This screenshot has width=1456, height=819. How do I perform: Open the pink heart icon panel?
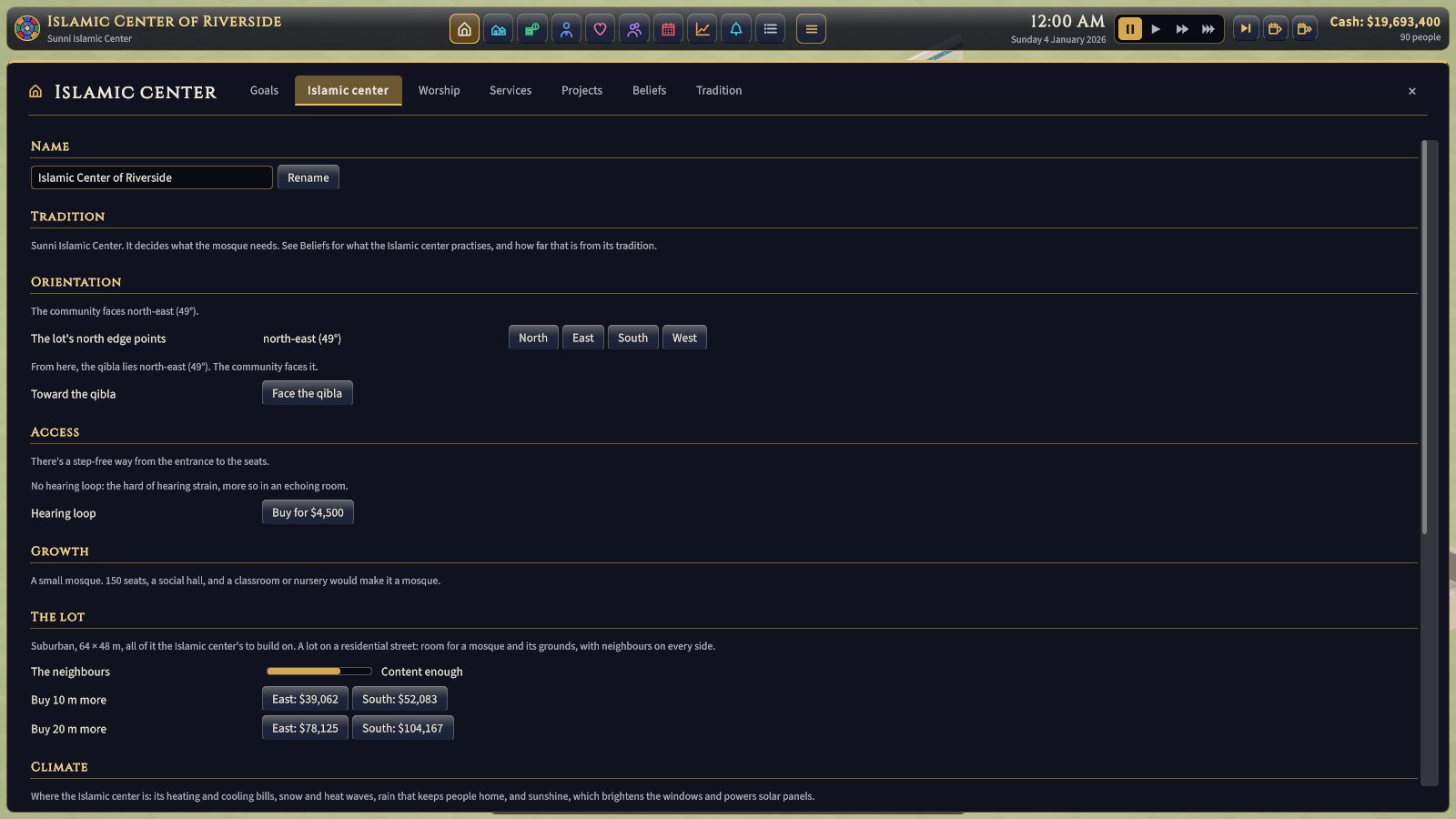click(x=600, y=29)
